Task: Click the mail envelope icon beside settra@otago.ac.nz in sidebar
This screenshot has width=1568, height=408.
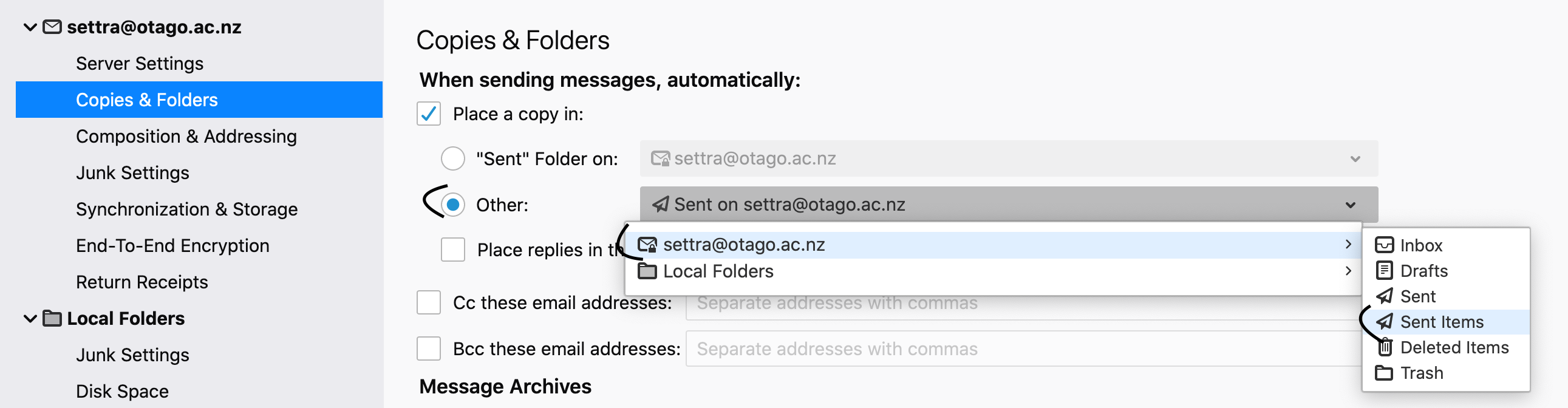Action: click(52, 27)
